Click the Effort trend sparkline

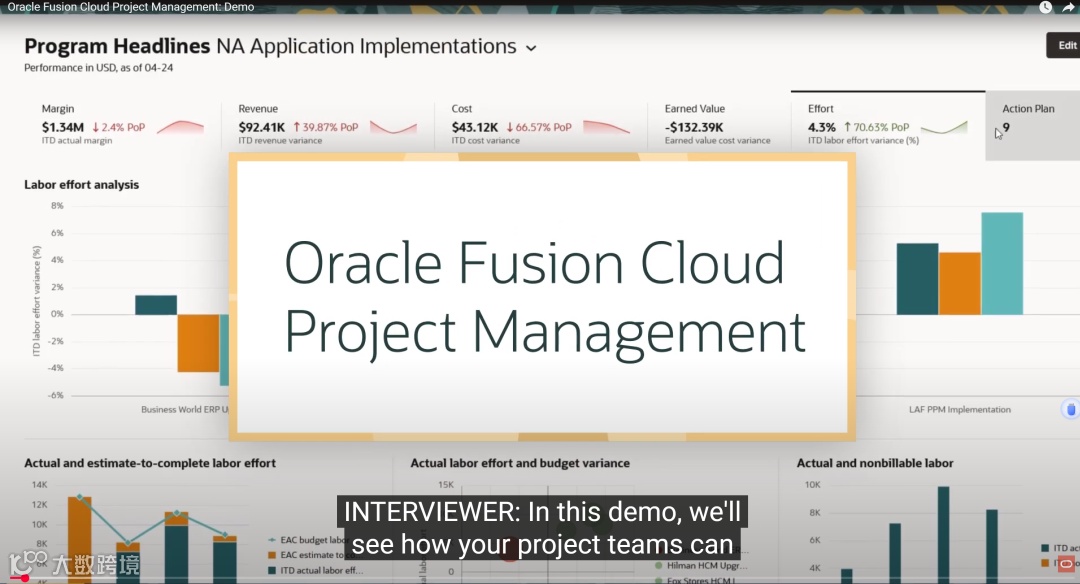tap(944, 127)
